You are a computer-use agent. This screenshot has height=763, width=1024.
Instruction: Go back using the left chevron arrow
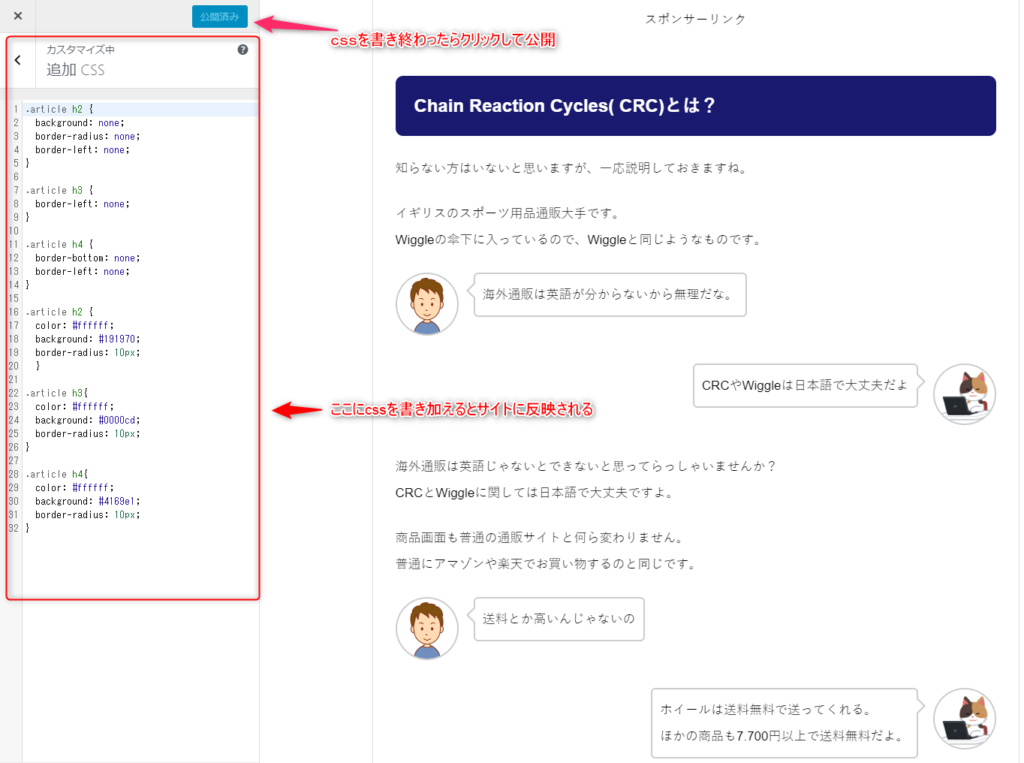(18, 60)
